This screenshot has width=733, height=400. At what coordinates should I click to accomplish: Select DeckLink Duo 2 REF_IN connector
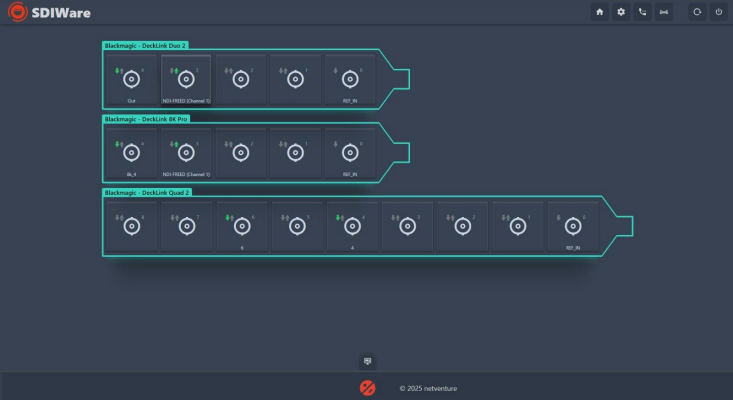pyautogui.click(x=350, y=79)
